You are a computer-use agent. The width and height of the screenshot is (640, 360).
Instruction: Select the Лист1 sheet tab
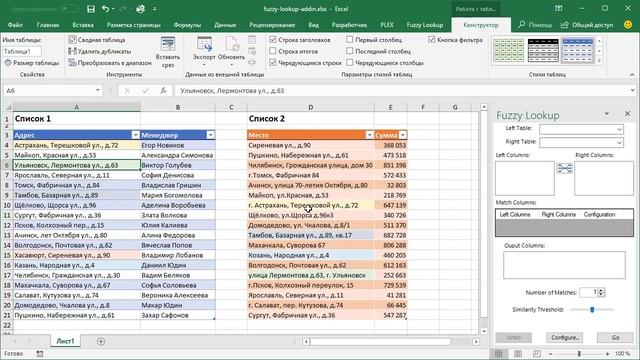click(x=65, y=341)
